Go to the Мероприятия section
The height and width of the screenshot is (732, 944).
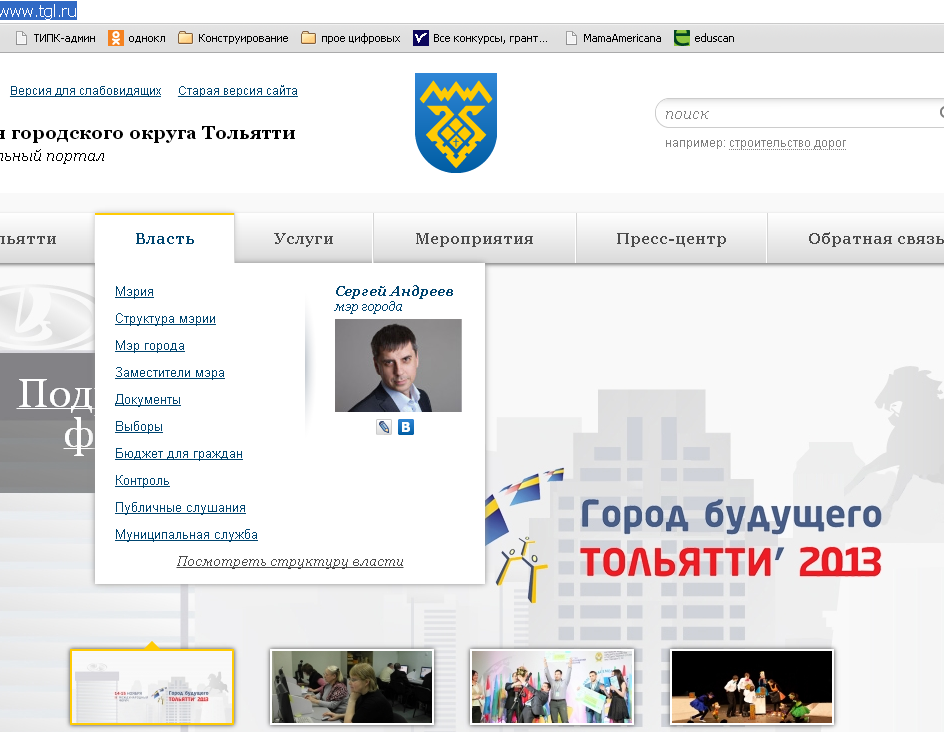pos(474,239)
